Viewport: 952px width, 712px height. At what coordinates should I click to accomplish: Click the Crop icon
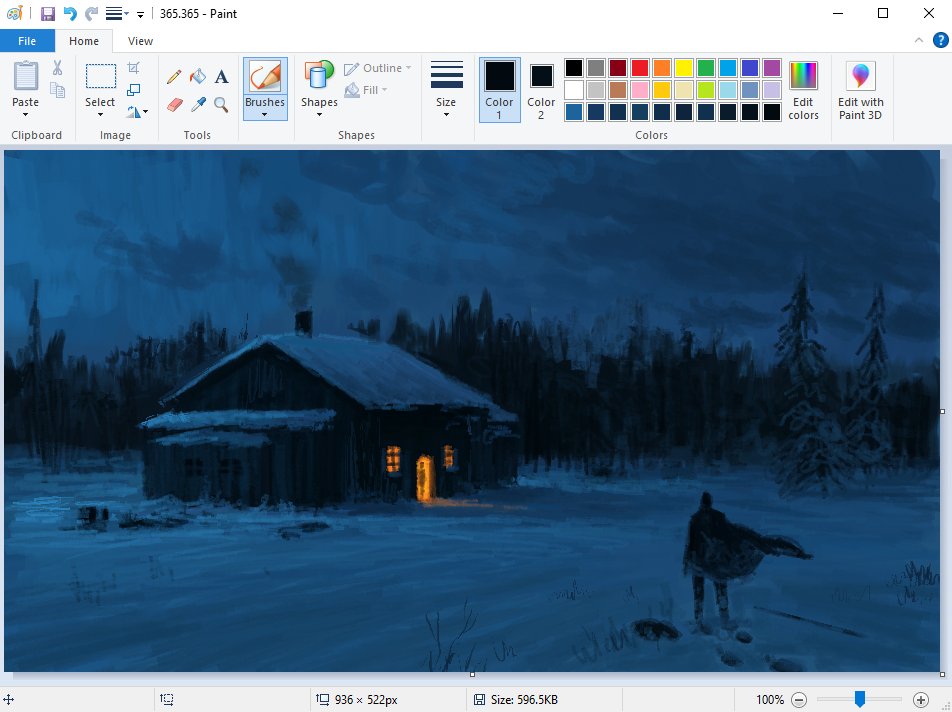tap(134, 67)
